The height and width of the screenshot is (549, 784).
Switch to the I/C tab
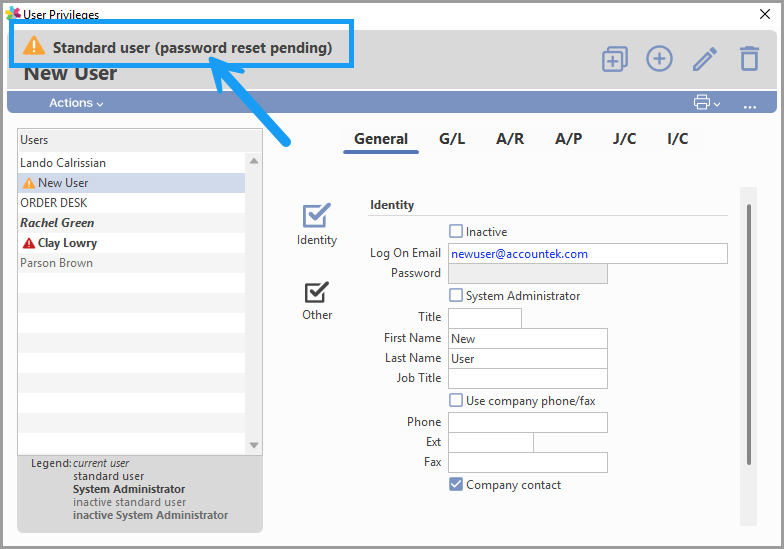678,139
